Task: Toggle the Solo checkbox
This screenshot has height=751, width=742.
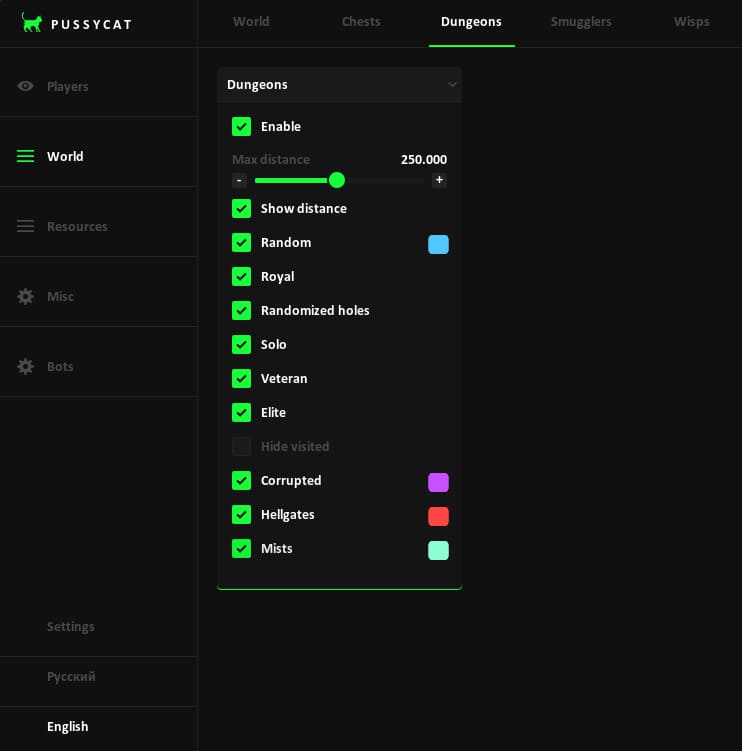Action: click(241, 344)
